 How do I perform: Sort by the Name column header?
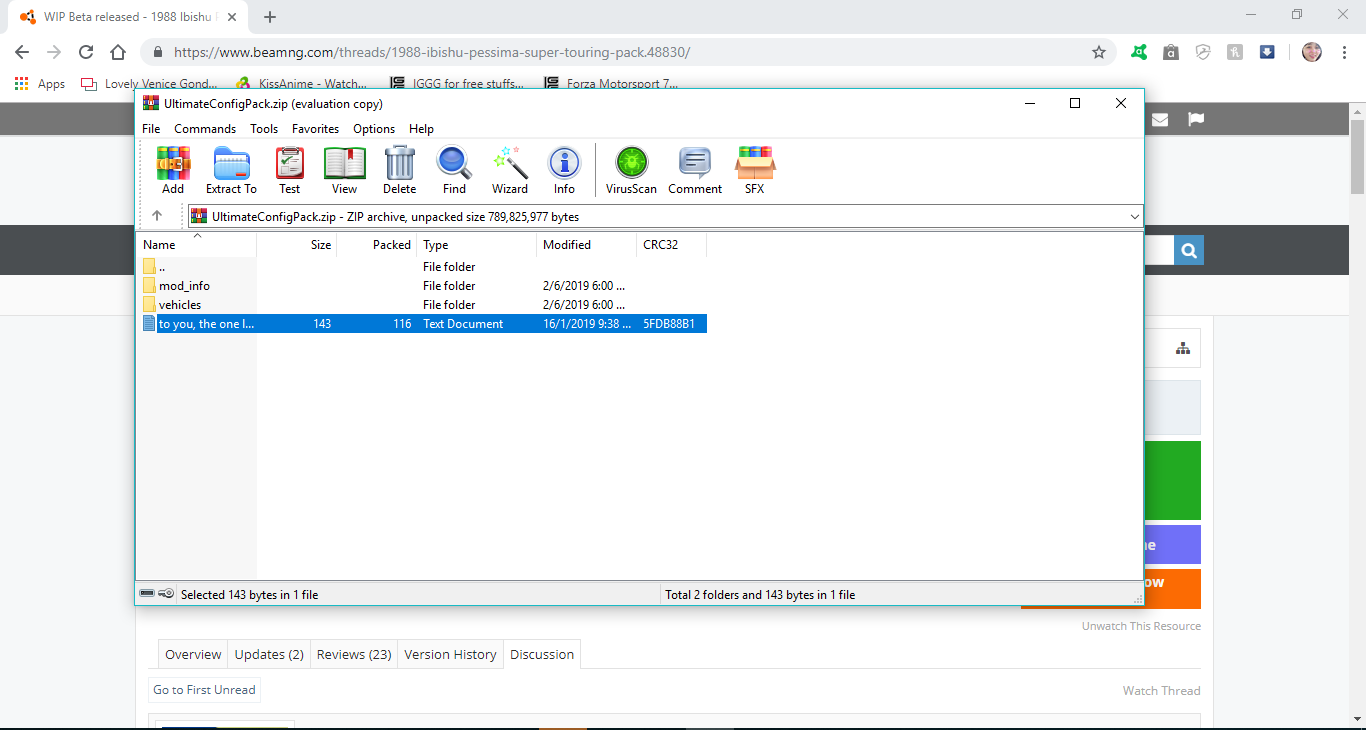tap(197, 245)
